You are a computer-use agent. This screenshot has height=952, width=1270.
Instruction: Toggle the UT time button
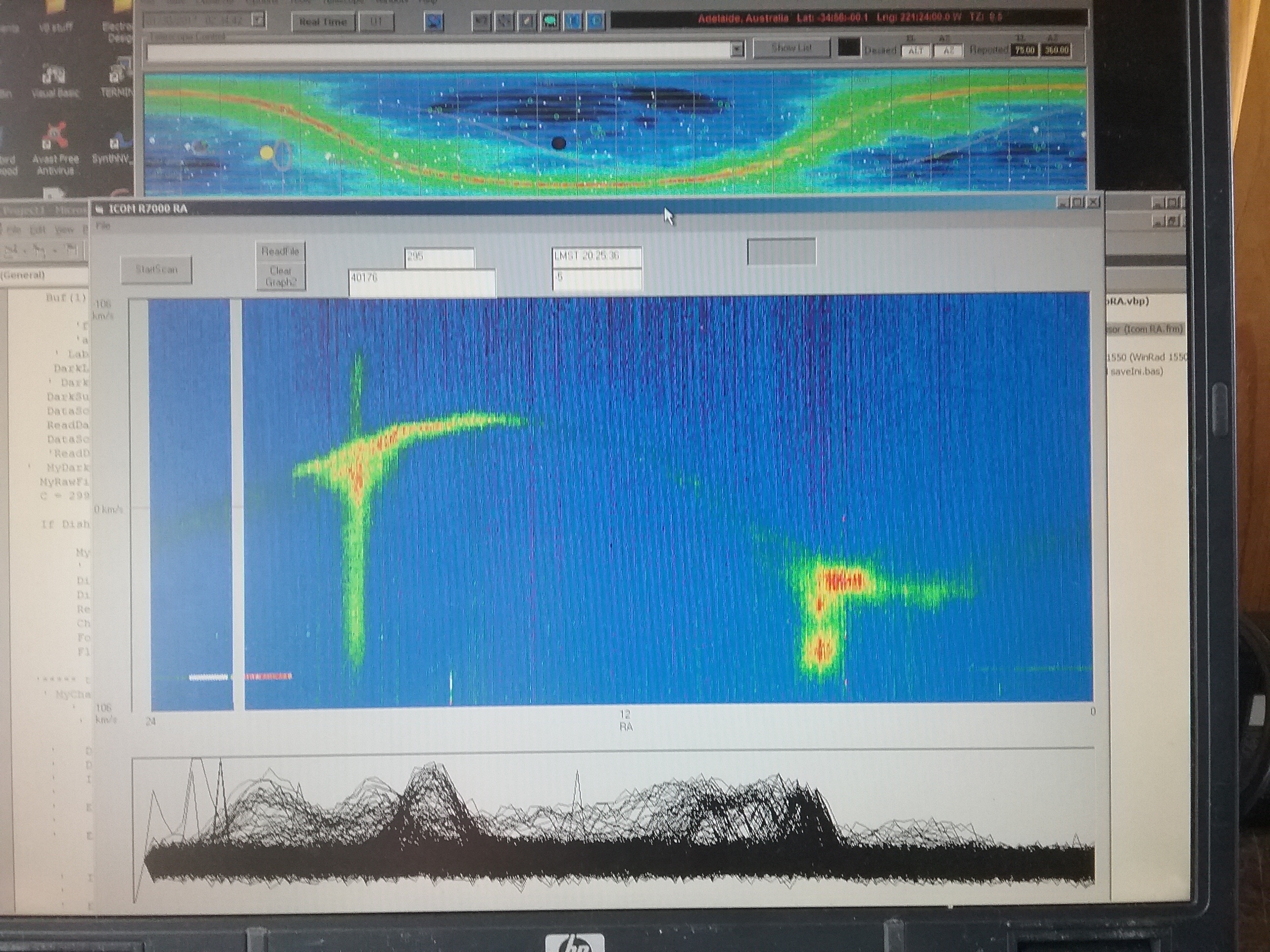pyautogui.click(x=376, y=22)
